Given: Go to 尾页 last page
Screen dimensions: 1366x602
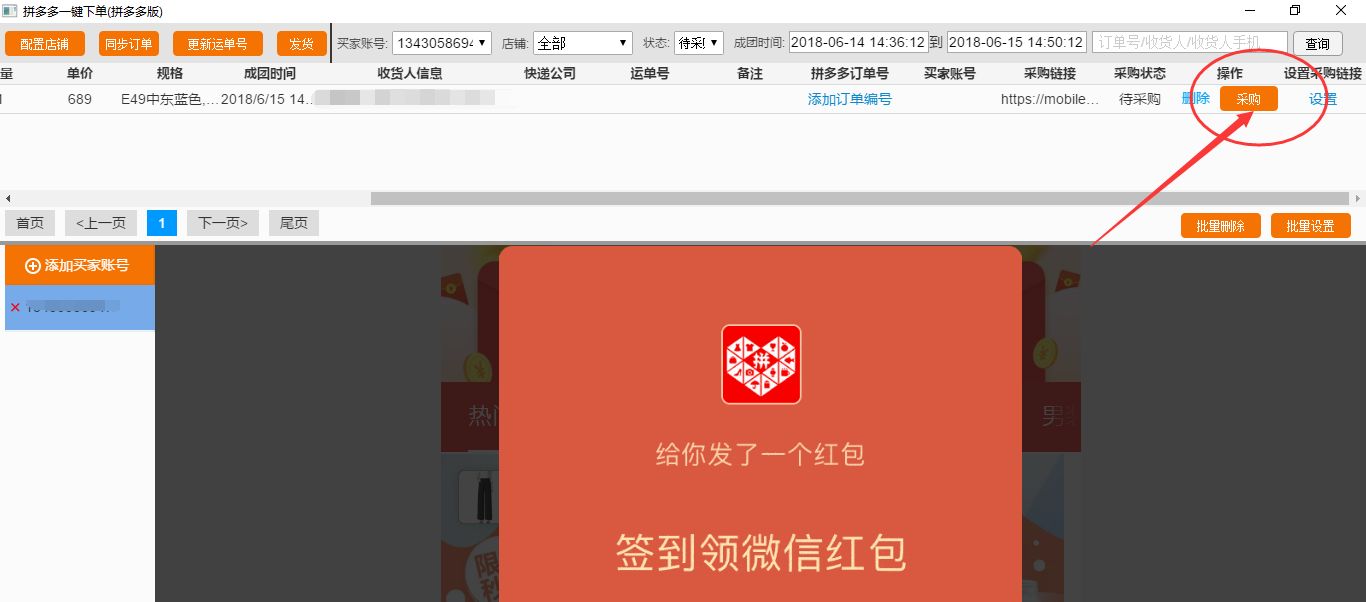Looking at the screenshot, I should click(x=294, y=223).
